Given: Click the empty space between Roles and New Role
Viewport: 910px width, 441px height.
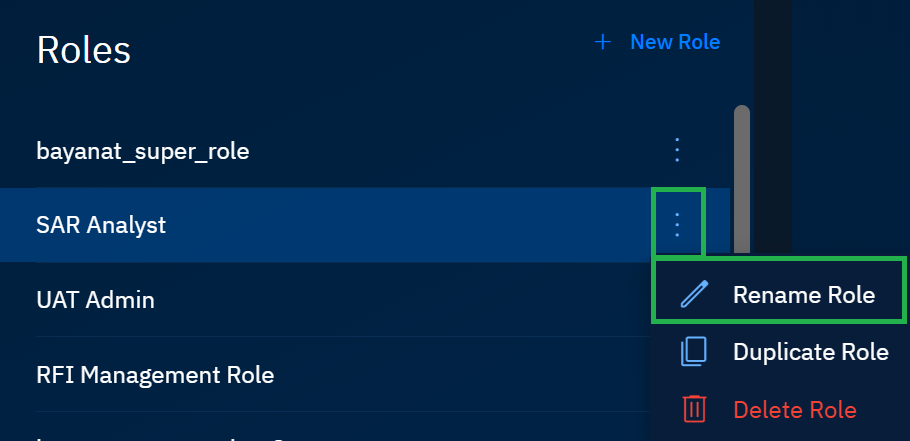Looking at the screenshot, I should tap(360, 45).
